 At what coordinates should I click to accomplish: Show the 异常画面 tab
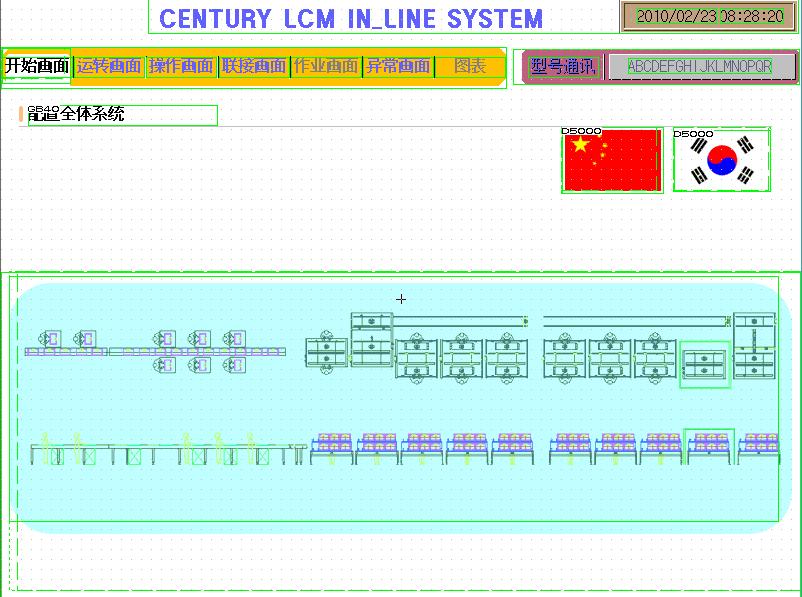tap(398, 67)
